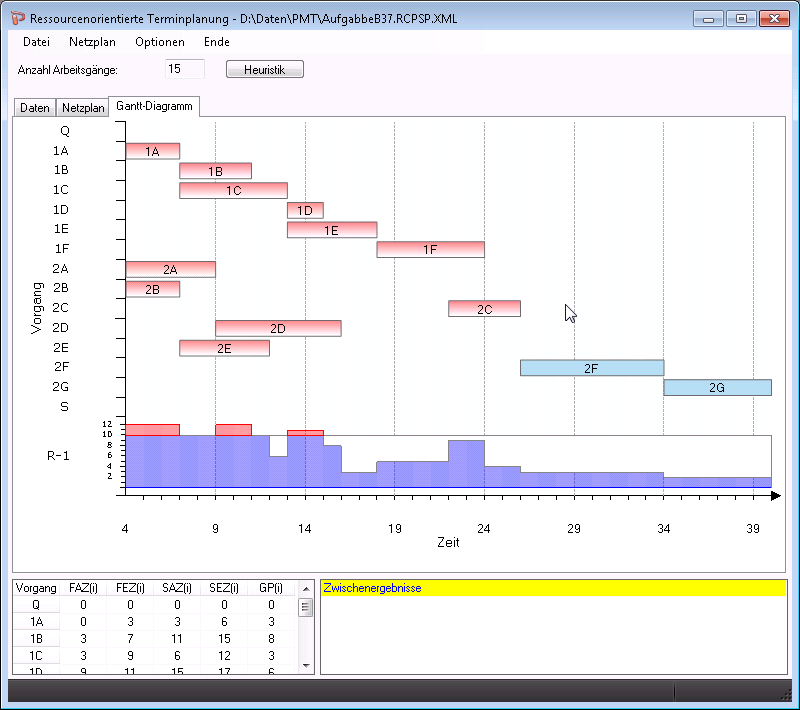Click the application icon in the title bar
This screenshot has height=710, width=800.
click(18, 18)
